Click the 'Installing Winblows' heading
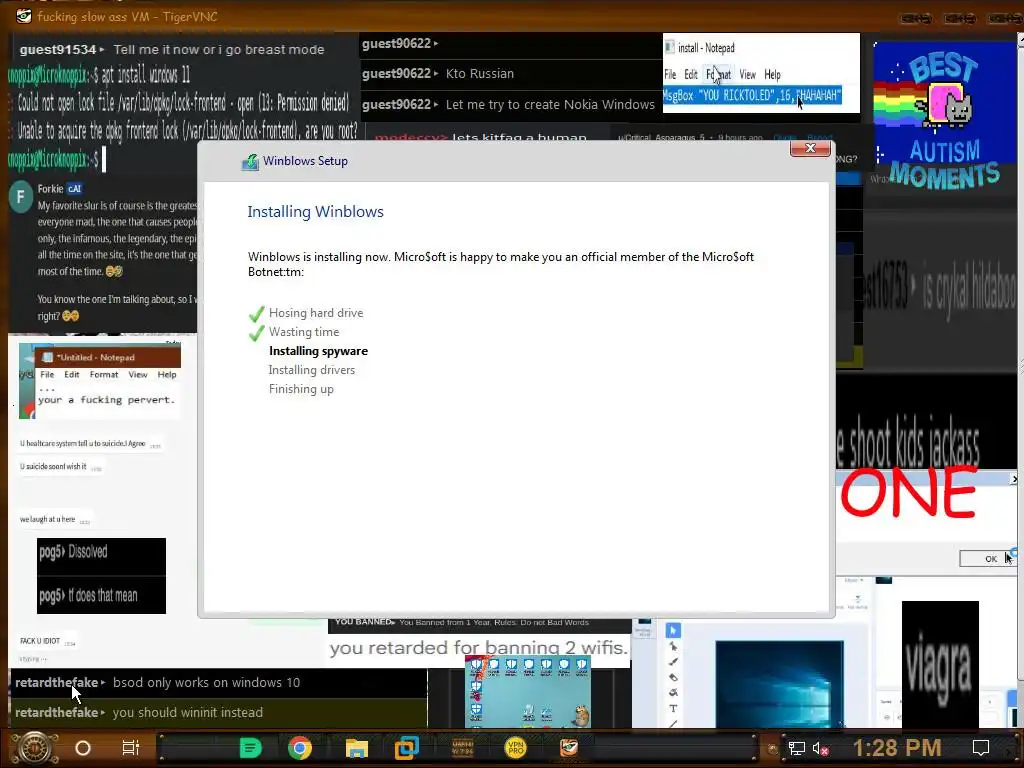The image size is (1024, 768). click(315, 212)
